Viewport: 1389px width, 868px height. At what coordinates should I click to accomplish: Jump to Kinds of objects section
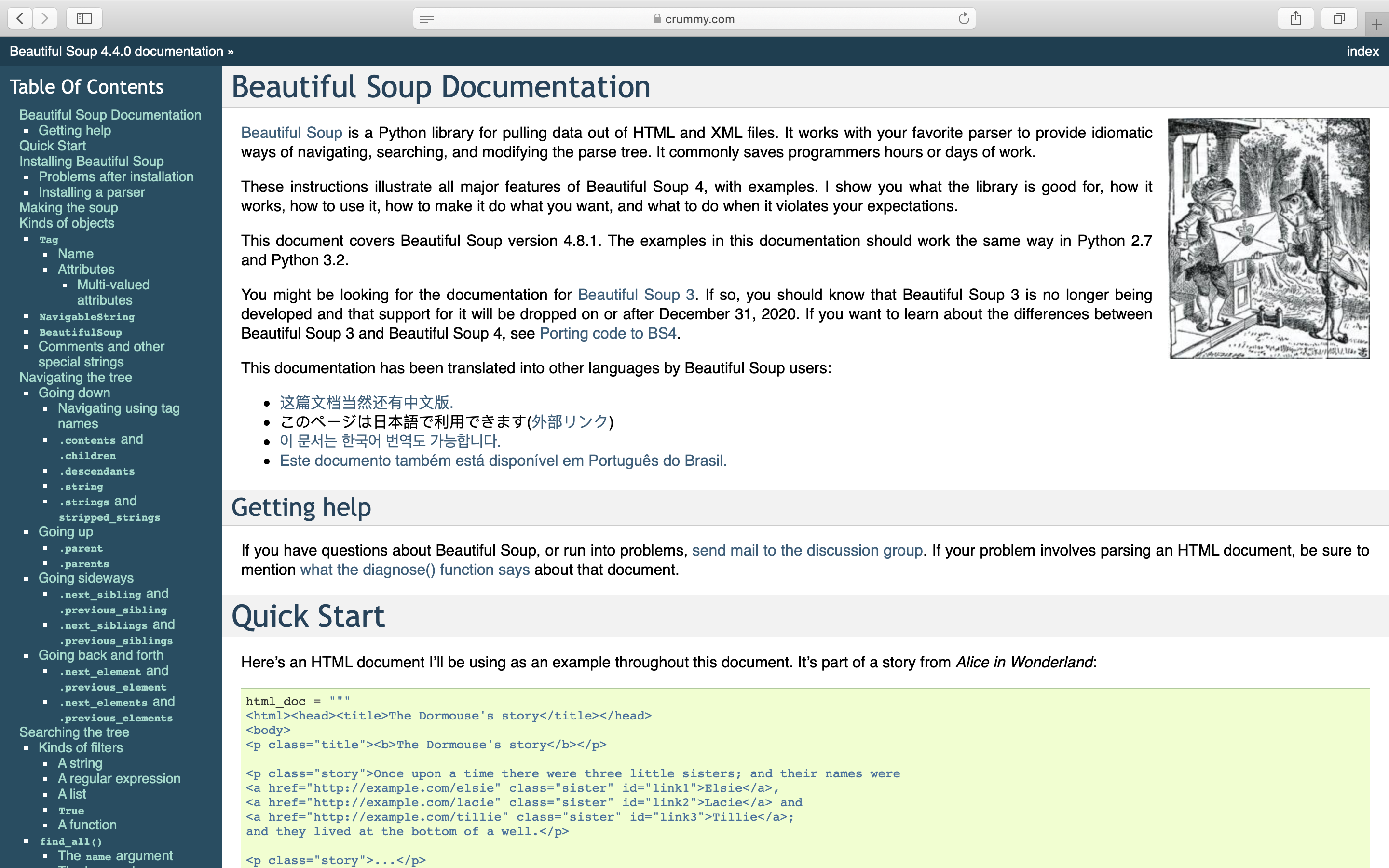pyautogui.click(x=67, y=223)
